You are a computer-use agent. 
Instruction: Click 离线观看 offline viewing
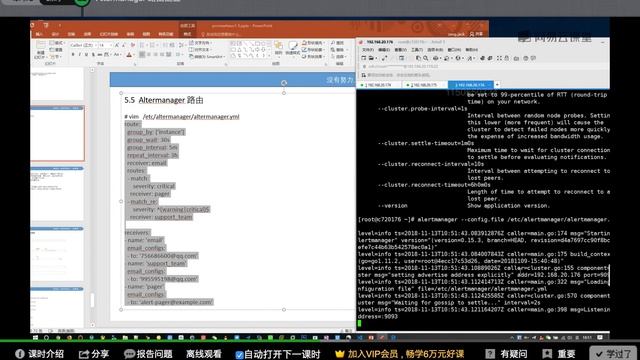[x=204, y=354]
